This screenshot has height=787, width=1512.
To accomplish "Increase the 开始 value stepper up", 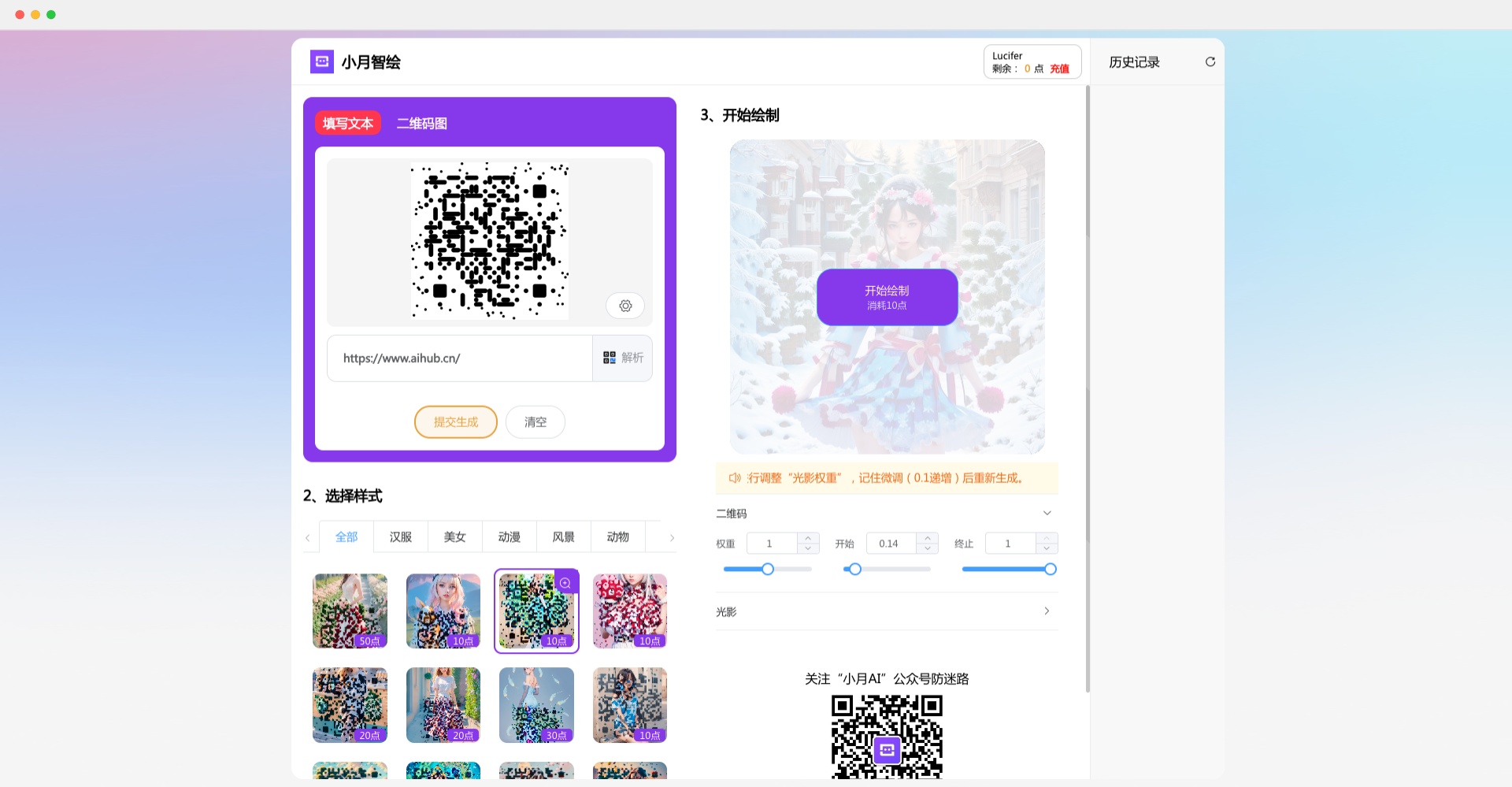I will coord(928,538).
